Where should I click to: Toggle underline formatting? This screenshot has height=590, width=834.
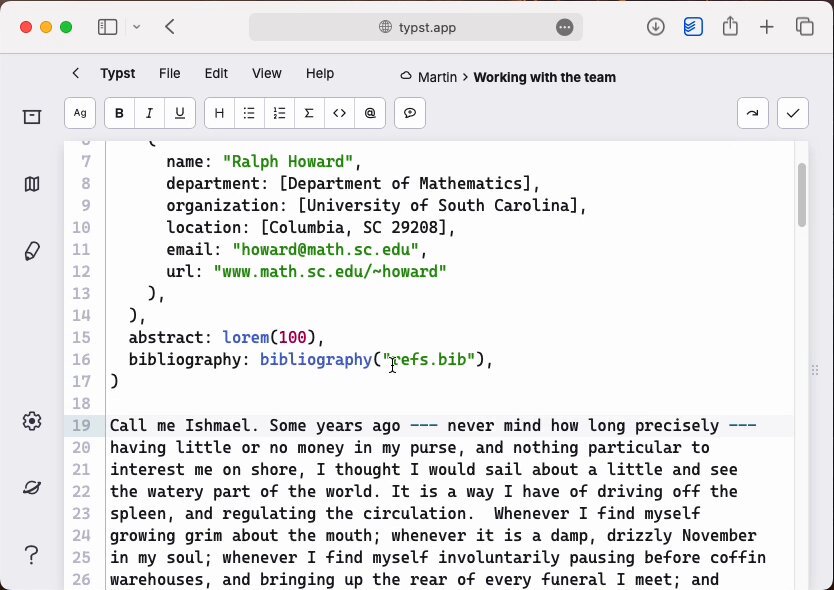coord(180,113)
